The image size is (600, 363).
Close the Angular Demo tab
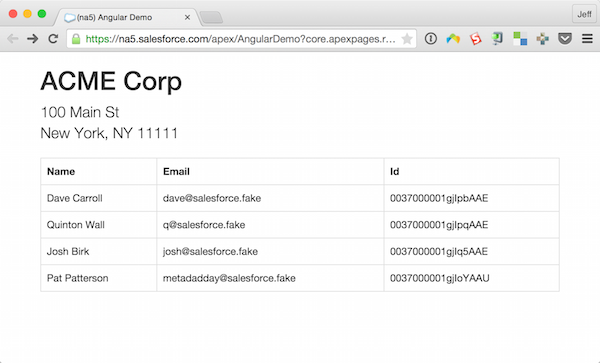coord(188,17)
